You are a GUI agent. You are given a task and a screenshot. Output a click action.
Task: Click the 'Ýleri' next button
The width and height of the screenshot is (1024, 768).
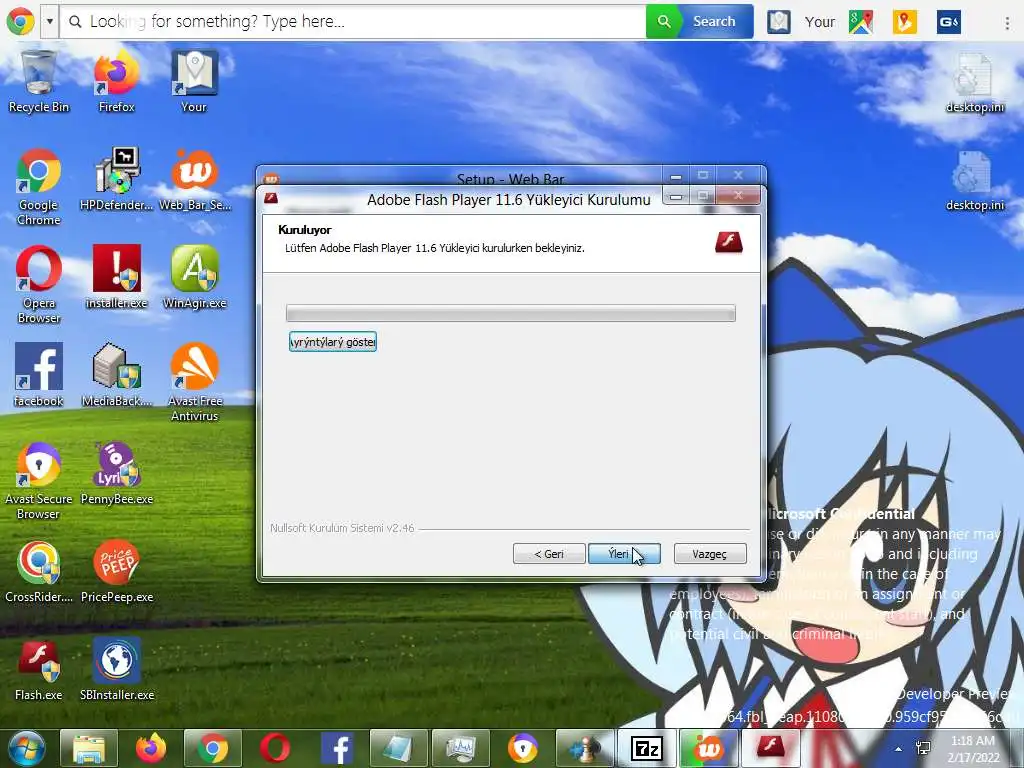(624, 554)
